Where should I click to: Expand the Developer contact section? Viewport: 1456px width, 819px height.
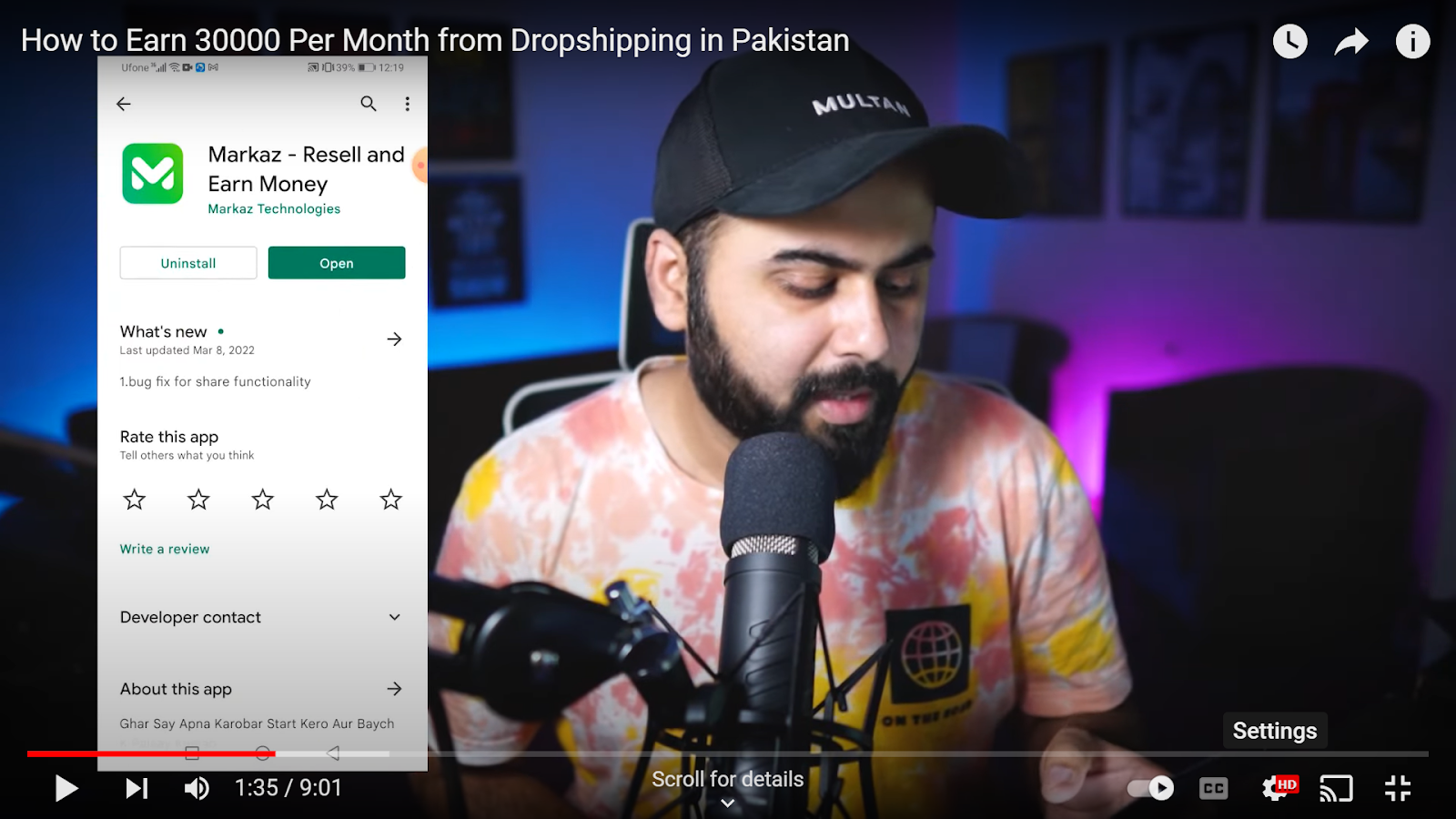pos(262,617)
